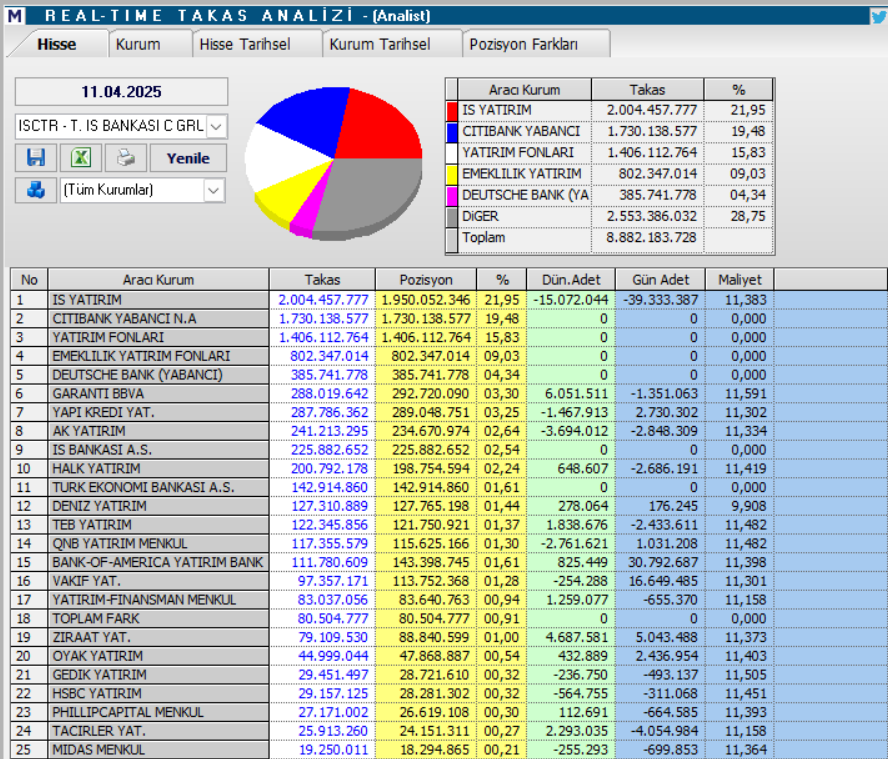
Task: Click the magenta DEUTSCHE BANK legend swatch
Action: (x=452, y=195)
